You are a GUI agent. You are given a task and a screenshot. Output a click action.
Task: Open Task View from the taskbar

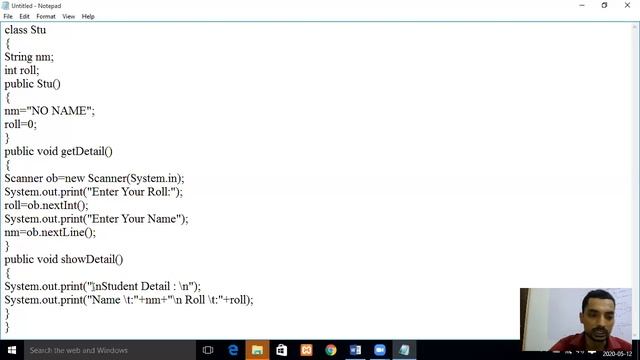click(208, 350)
